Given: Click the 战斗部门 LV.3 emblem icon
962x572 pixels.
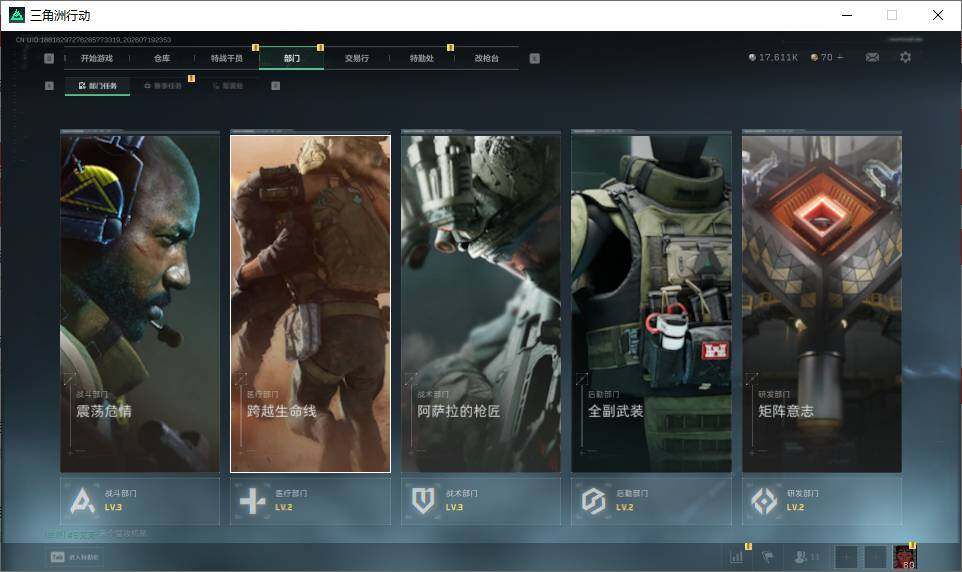Looking at the screenshot, I should (82, 501).
